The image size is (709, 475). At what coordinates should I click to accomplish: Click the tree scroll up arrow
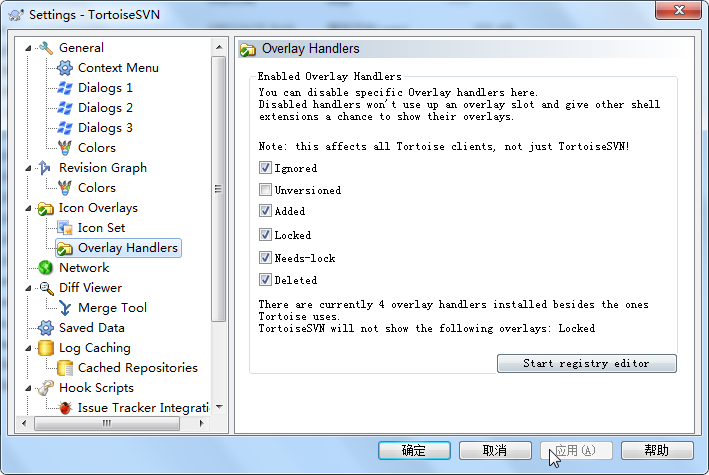(219, 47)
